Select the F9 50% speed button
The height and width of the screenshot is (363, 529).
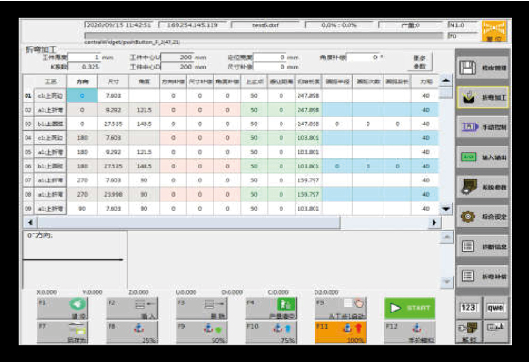(201, 332)
